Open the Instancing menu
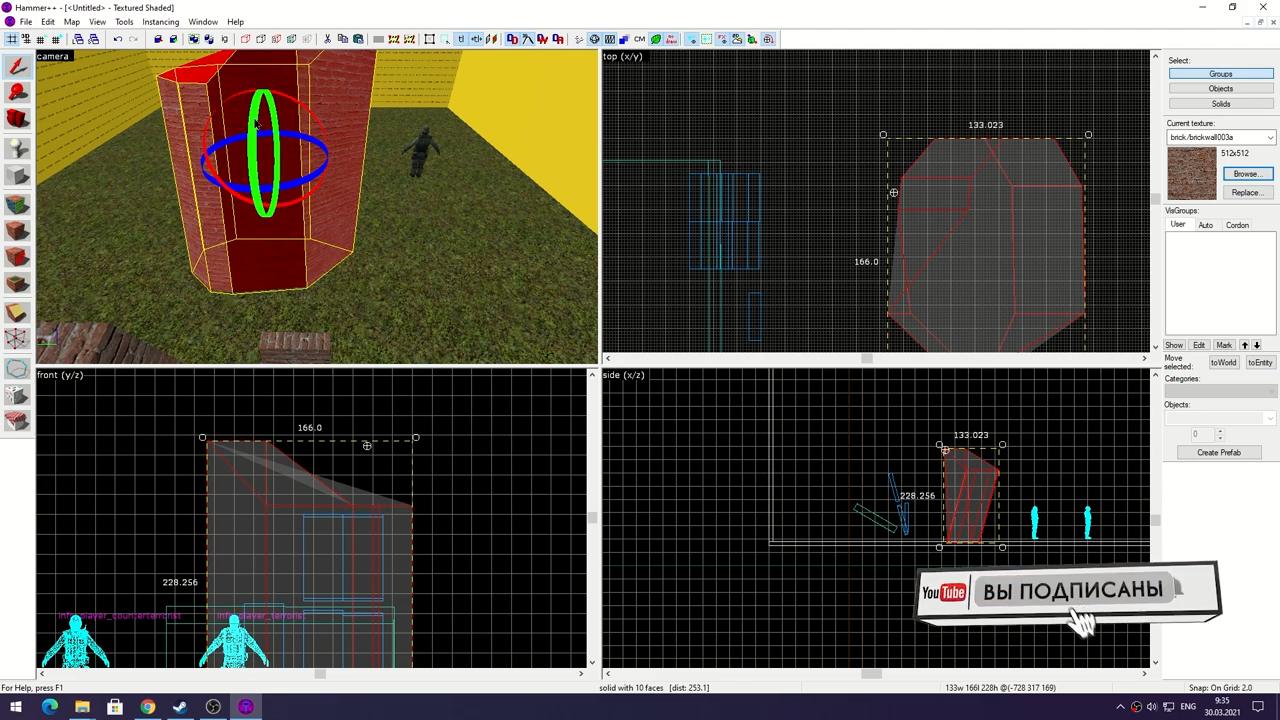Viewport: 1280px width, 720px height. coord(160,22)
